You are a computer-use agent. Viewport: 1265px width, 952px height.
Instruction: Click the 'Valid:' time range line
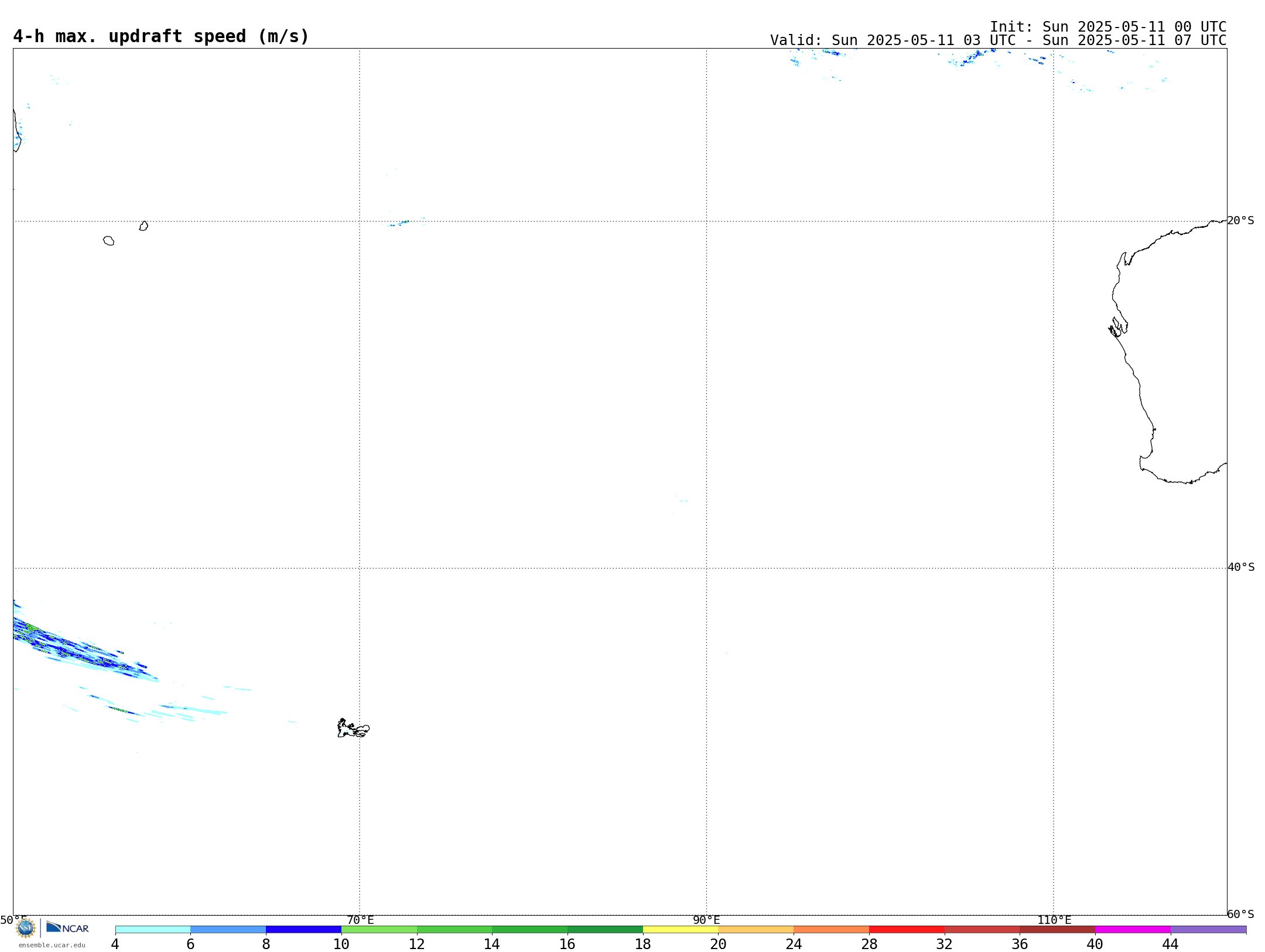(998, 40)
